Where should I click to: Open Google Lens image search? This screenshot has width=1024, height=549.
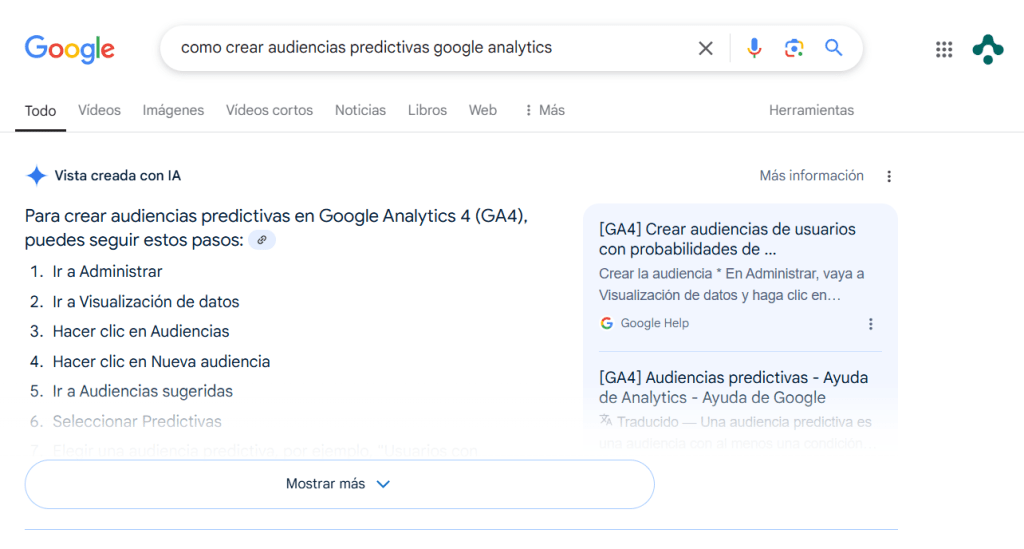click(x=794, y=48)
